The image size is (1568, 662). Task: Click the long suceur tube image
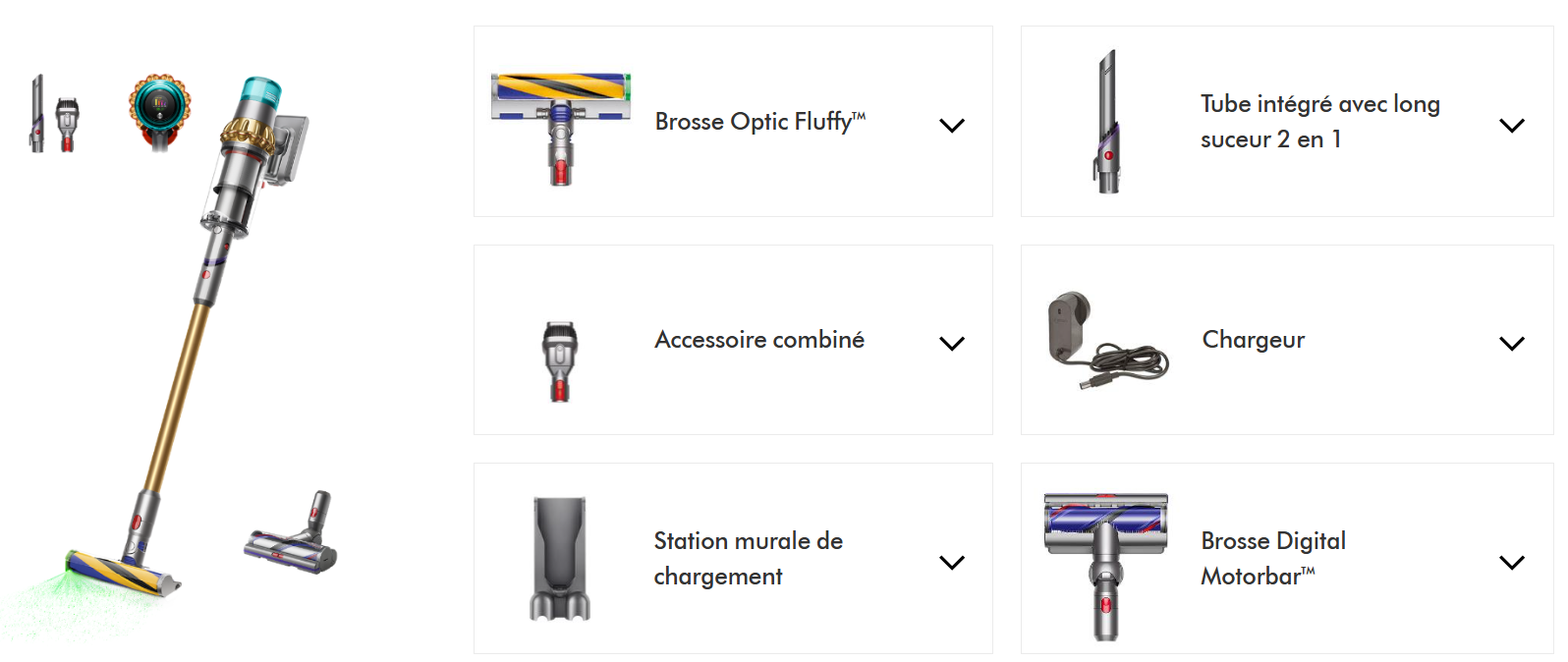1108,122
